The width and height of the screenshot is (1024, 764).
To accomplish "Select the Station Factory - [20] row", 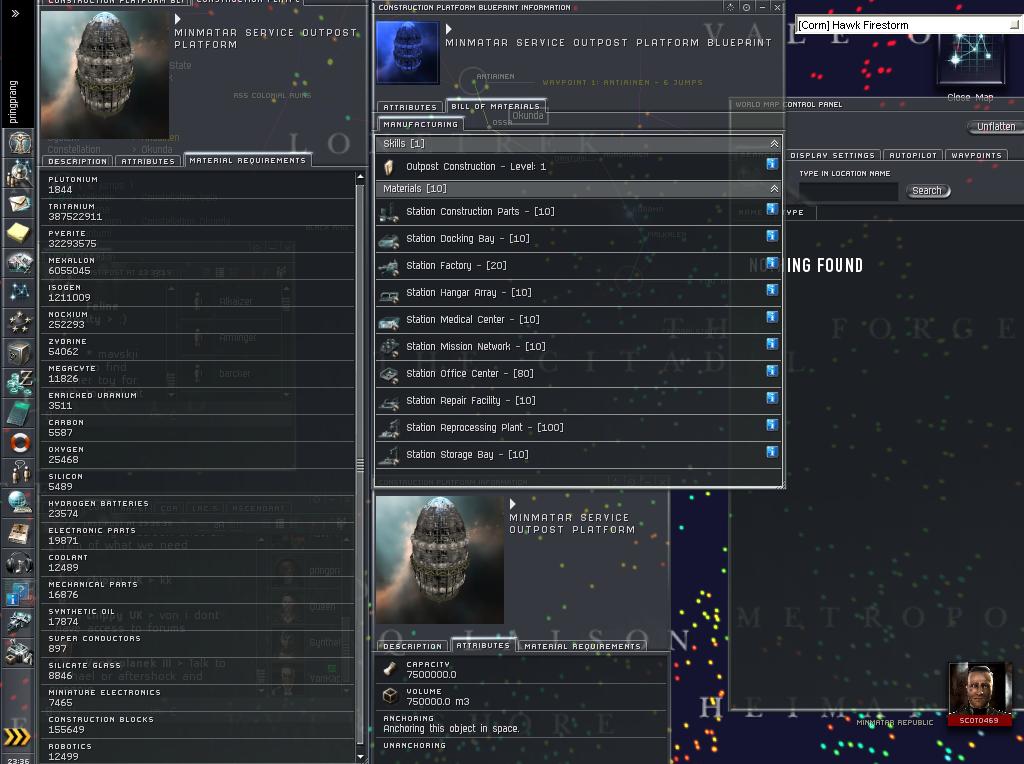I will tap(579, 266).
